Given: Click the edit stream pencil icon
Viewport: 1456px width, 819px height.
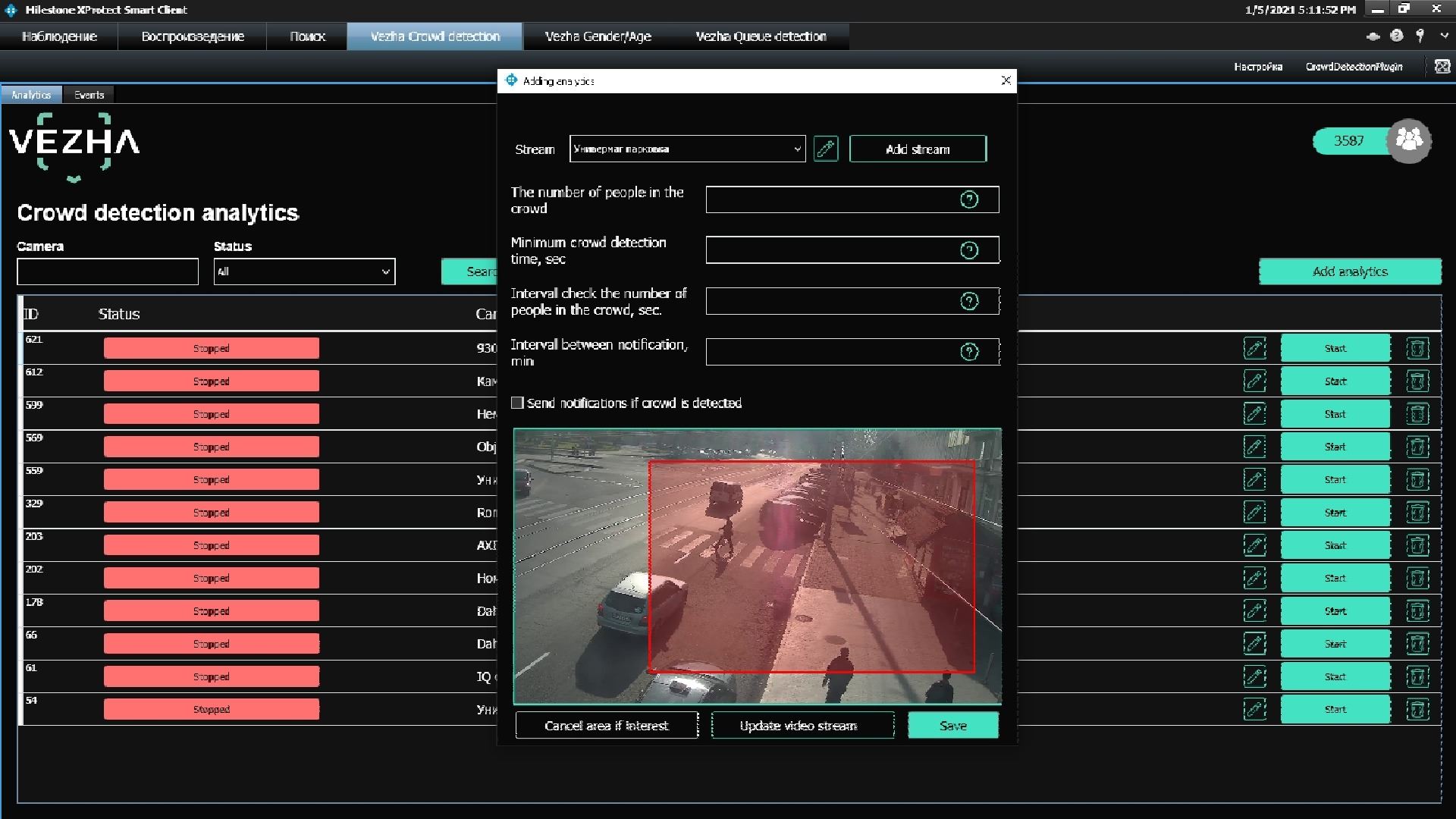Looking at the screenshot, I should coord(826,149).
